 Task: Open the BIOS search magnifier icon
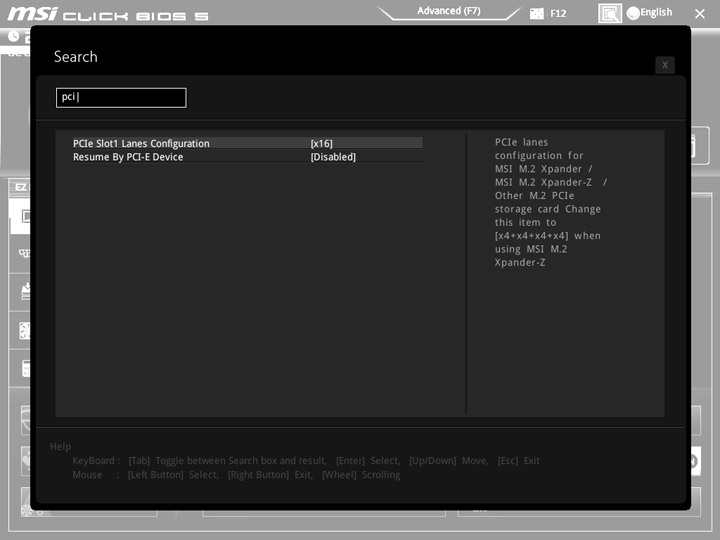(610, 13)
